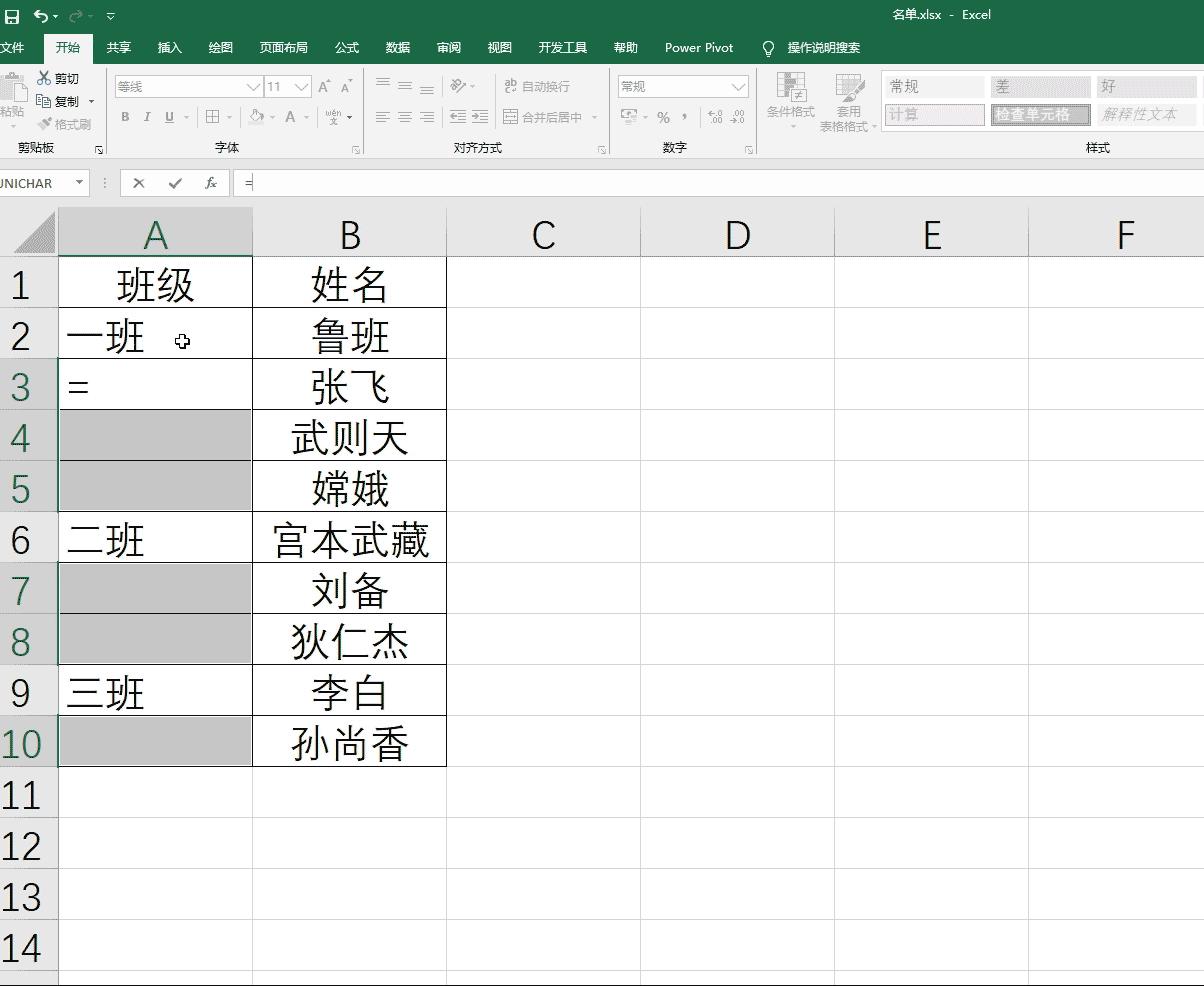Click the Undo arrow icon
The height and width of the screenshot is (986, 1204).
(40, 16)
